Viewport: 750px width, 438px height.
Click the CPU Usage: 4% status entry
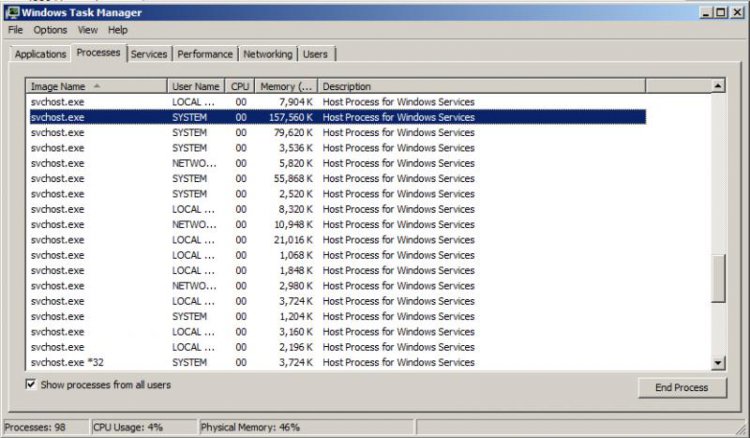click(x=143, y=427)
